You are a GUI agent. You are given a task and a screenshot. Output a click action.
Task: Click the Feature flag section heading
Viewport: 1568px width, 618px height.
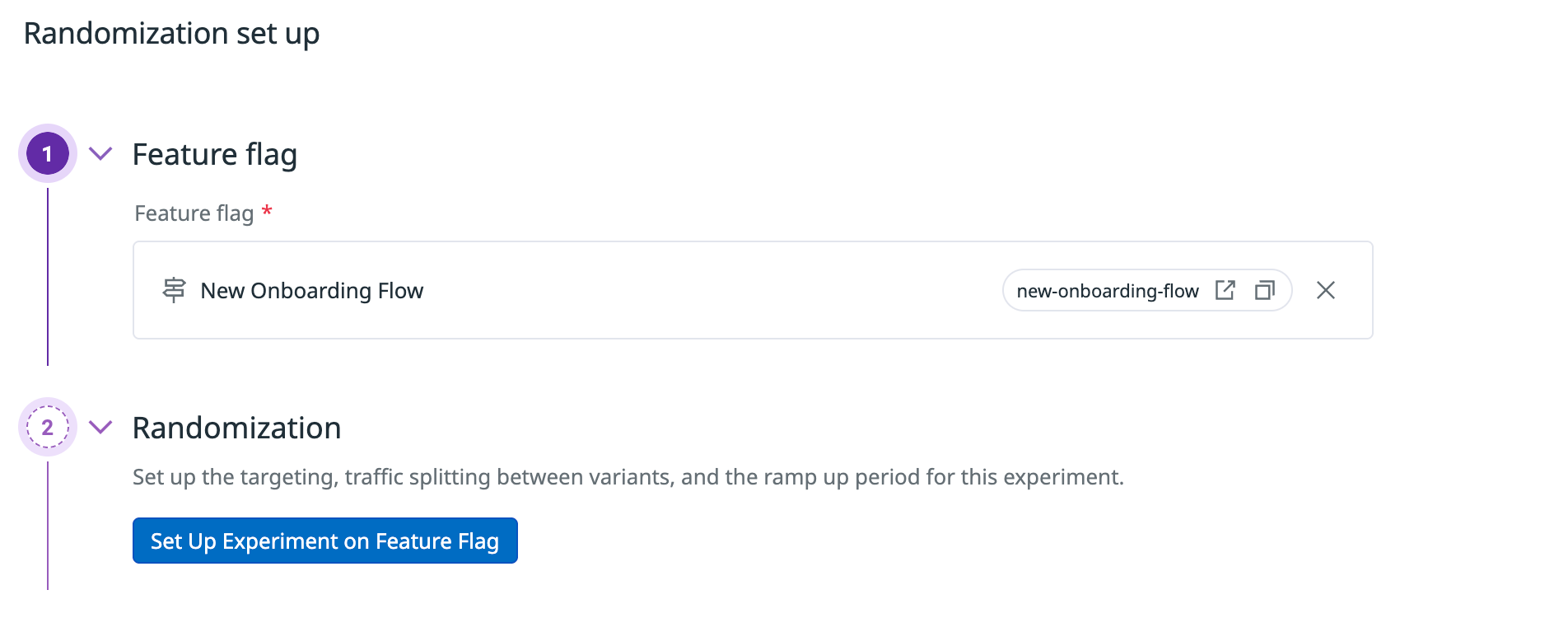(x=214, y=154)
